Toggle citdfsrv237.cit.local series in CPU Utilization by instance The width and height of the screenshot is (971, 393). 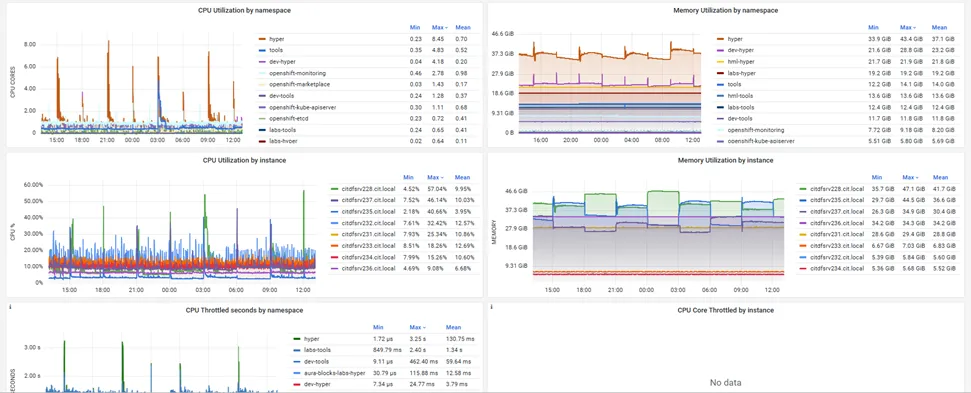tap(367, 200)
